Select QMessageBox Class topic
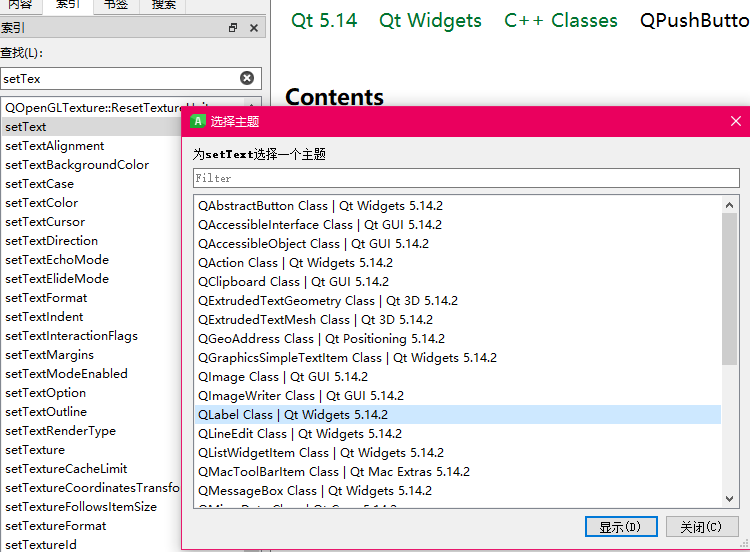 click(x=458, y=491)
